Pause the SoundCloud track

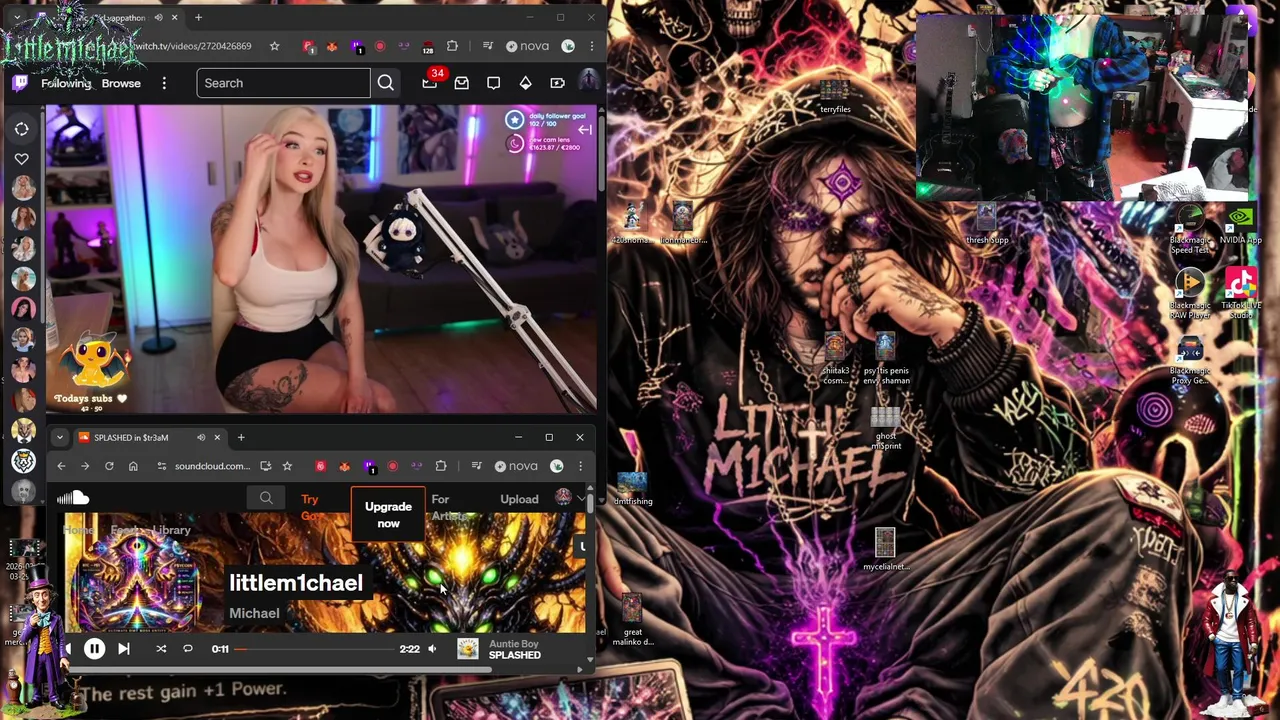click(x=94, y=649)
